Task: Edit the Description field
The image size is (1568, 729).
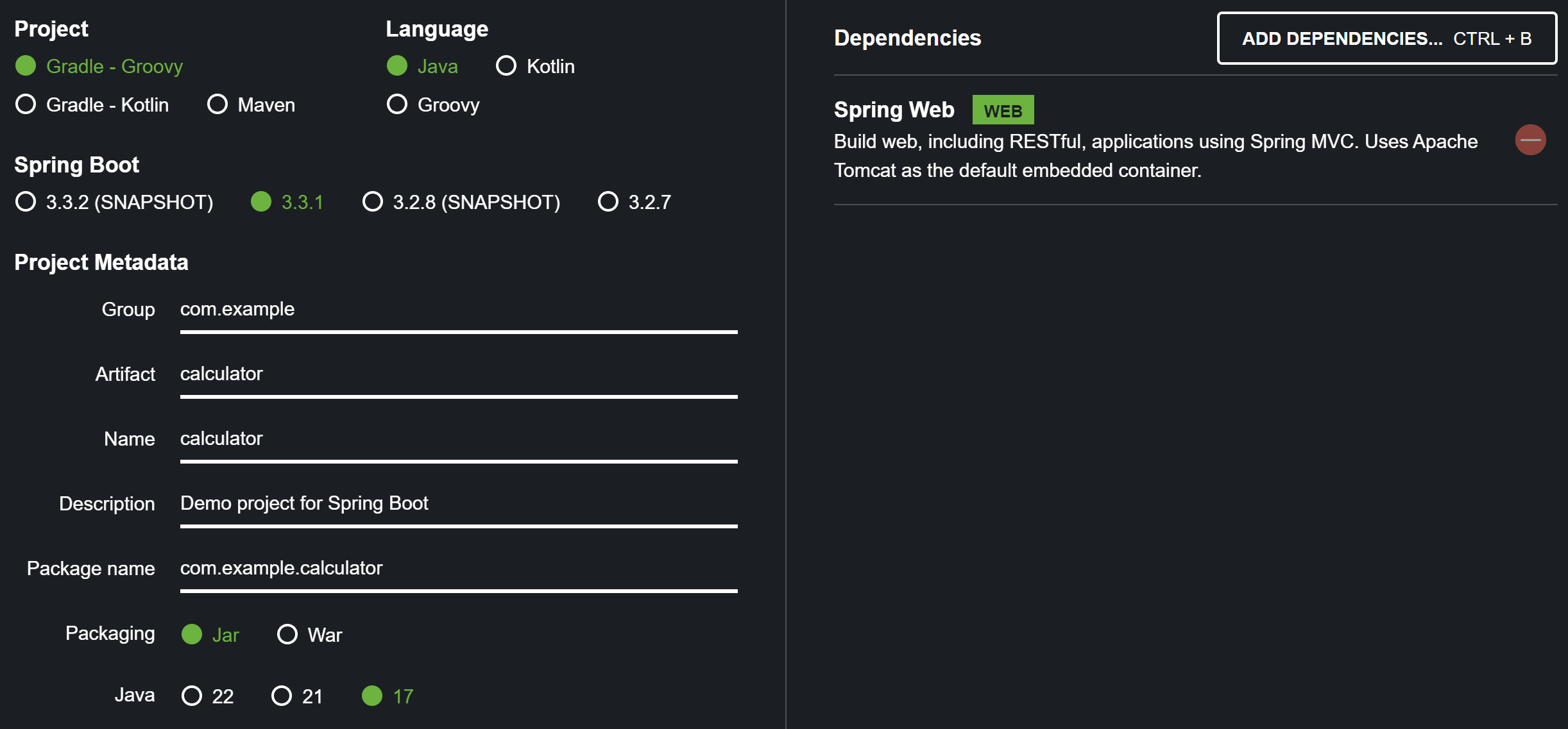Action: click(x=458, y=504)
